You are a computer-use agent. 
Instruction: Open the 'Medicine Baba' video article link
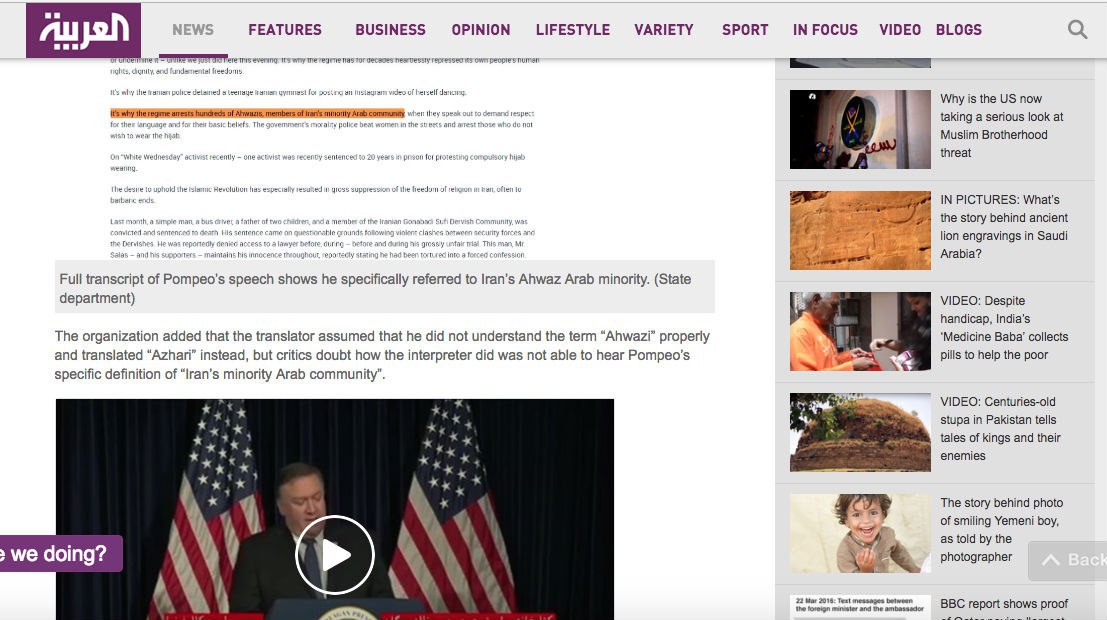1004,328
